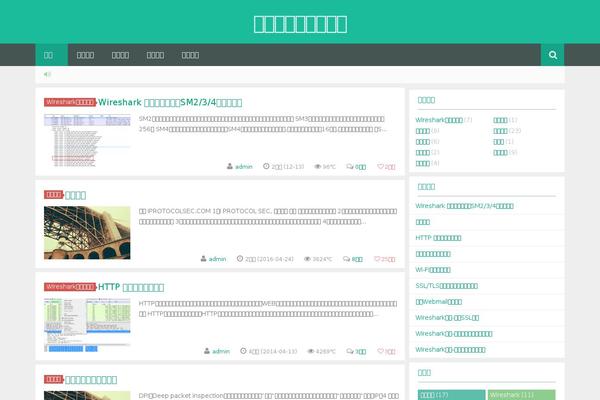
Task: Click clock icon next to 12-13 date
Action: coord(266,166)
